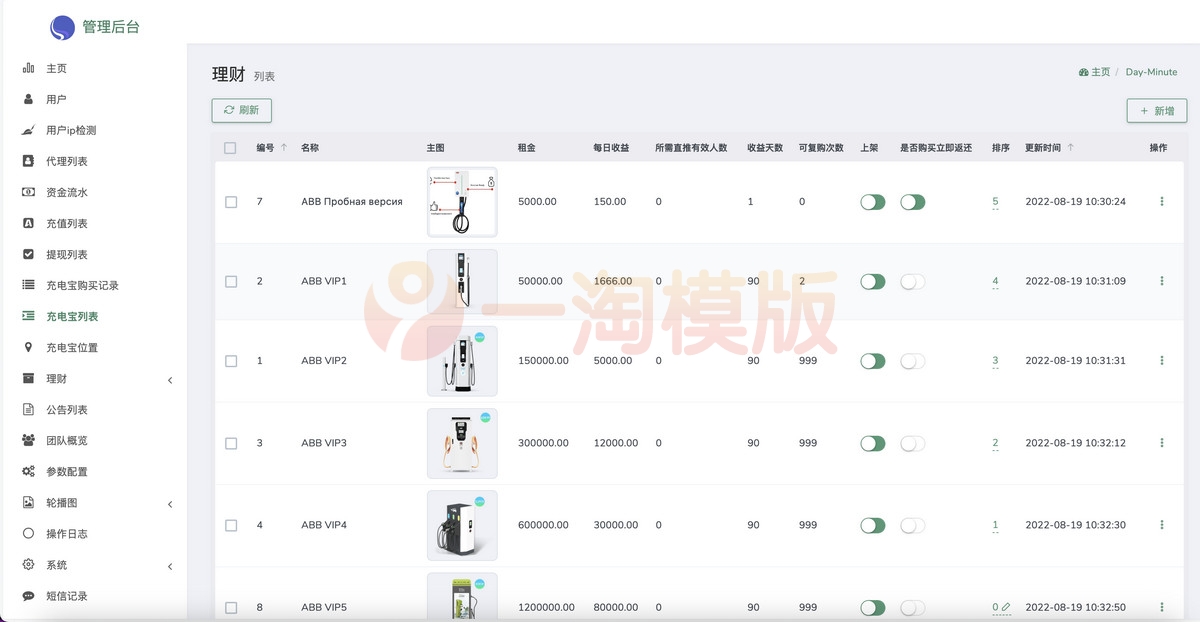Click the 短信记录 chat bubble icon
Viewport: 1200px width, 622px height.
tap(28, 596)
